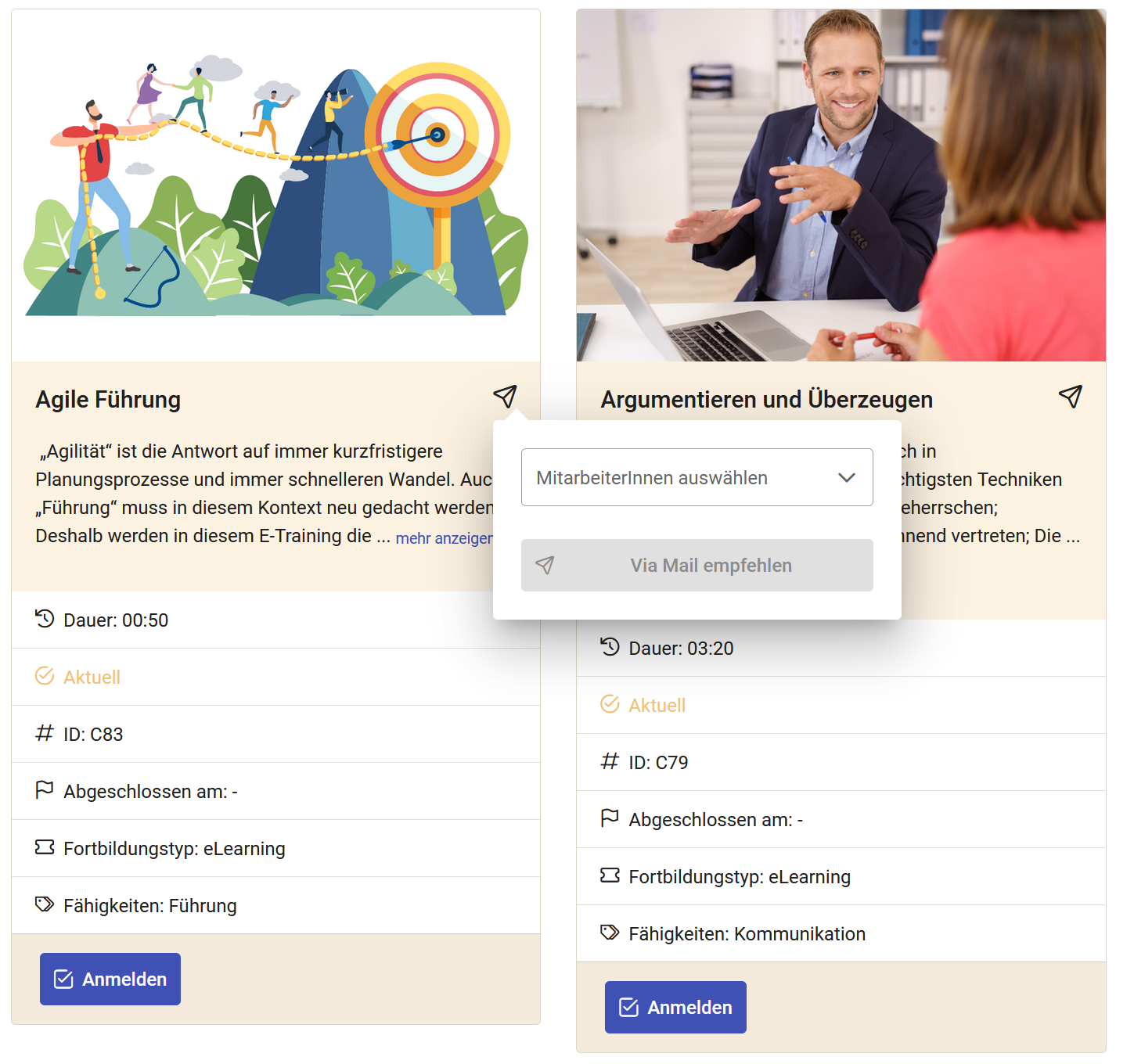
Task: Click the Aktuell checkmark icon on left card
Action: 45,676
